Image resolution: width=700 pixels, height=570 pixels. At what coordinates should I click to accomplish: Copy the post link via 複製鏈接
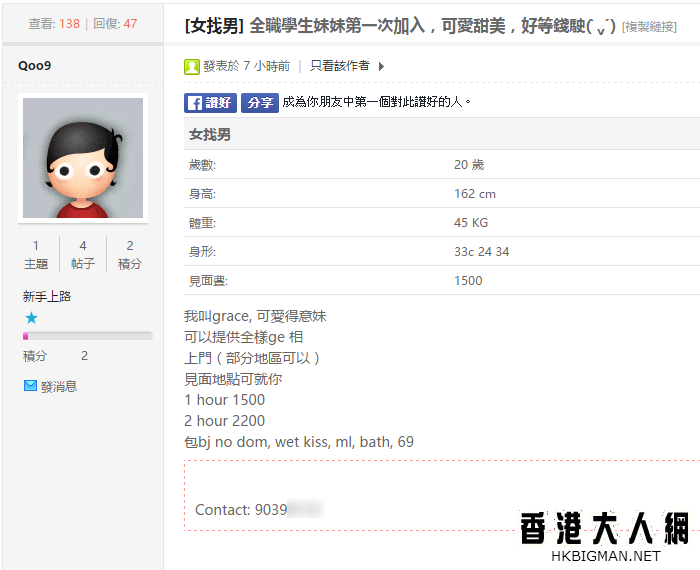point(648,26)
